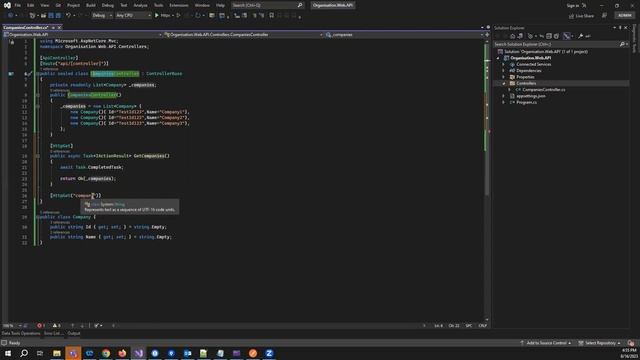Open the code cleanup brush icon
Screen dimensions: 640x360
tap(97, 326)
